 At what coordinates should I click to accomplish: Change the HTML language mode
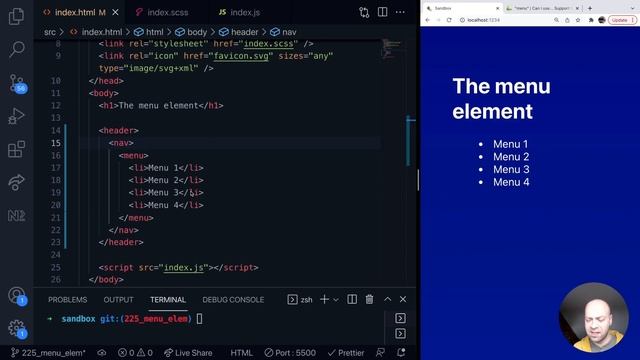click(242, 353)
